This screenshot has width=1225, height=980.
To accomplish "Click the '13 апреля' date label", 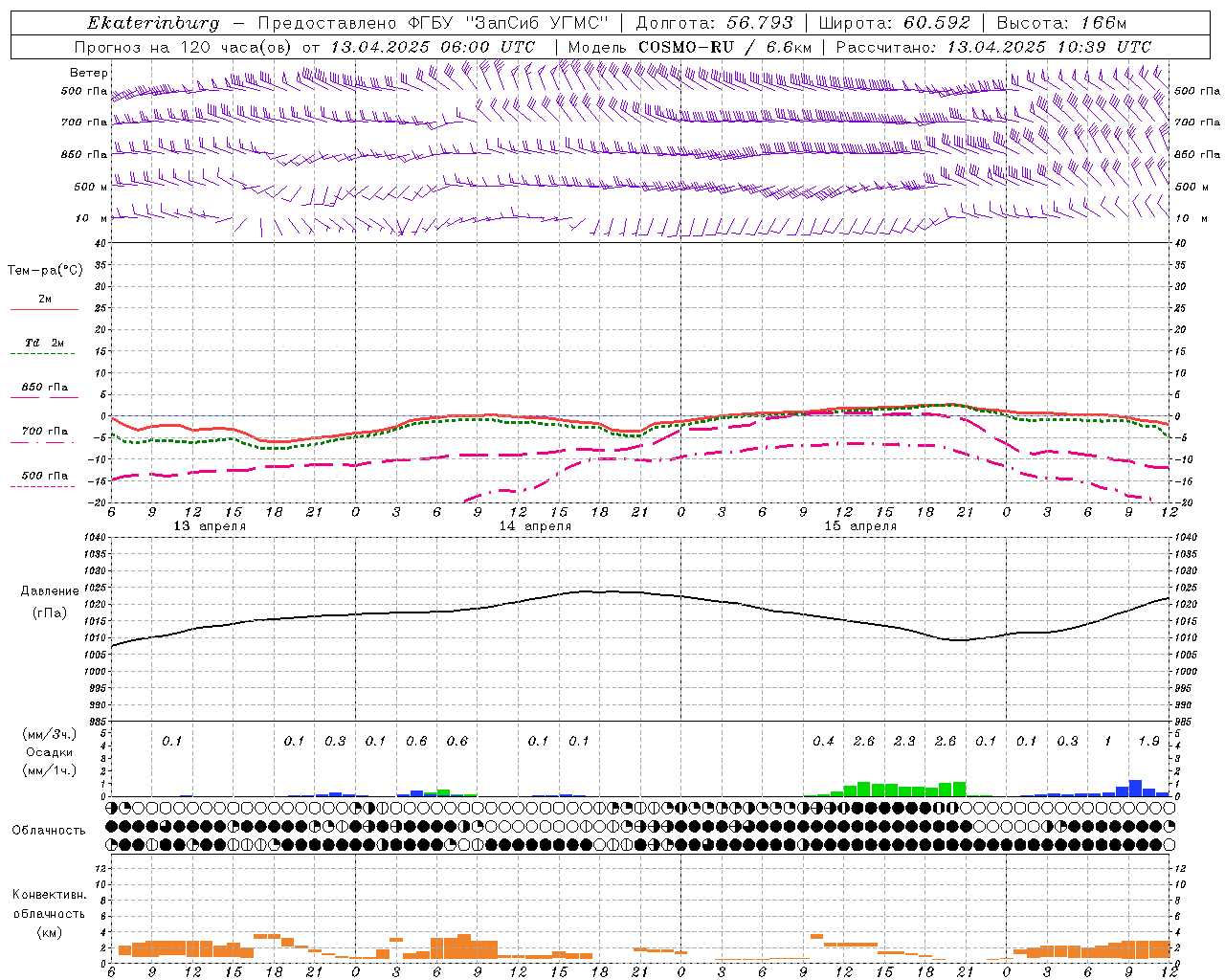I will 210,526.
